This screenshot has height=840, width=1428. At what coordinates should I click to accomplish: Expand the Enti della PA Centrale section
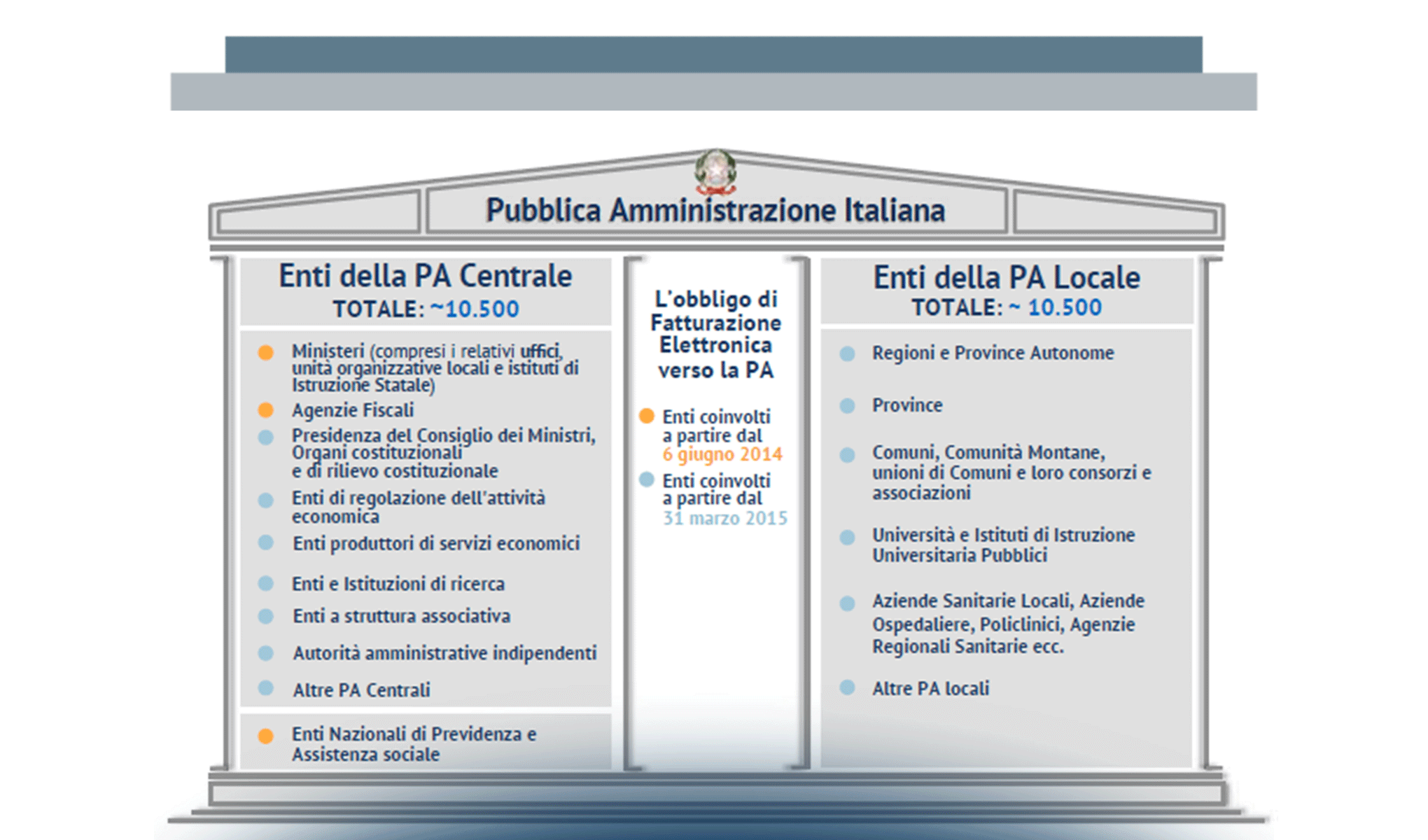click(x=426, y=276)
